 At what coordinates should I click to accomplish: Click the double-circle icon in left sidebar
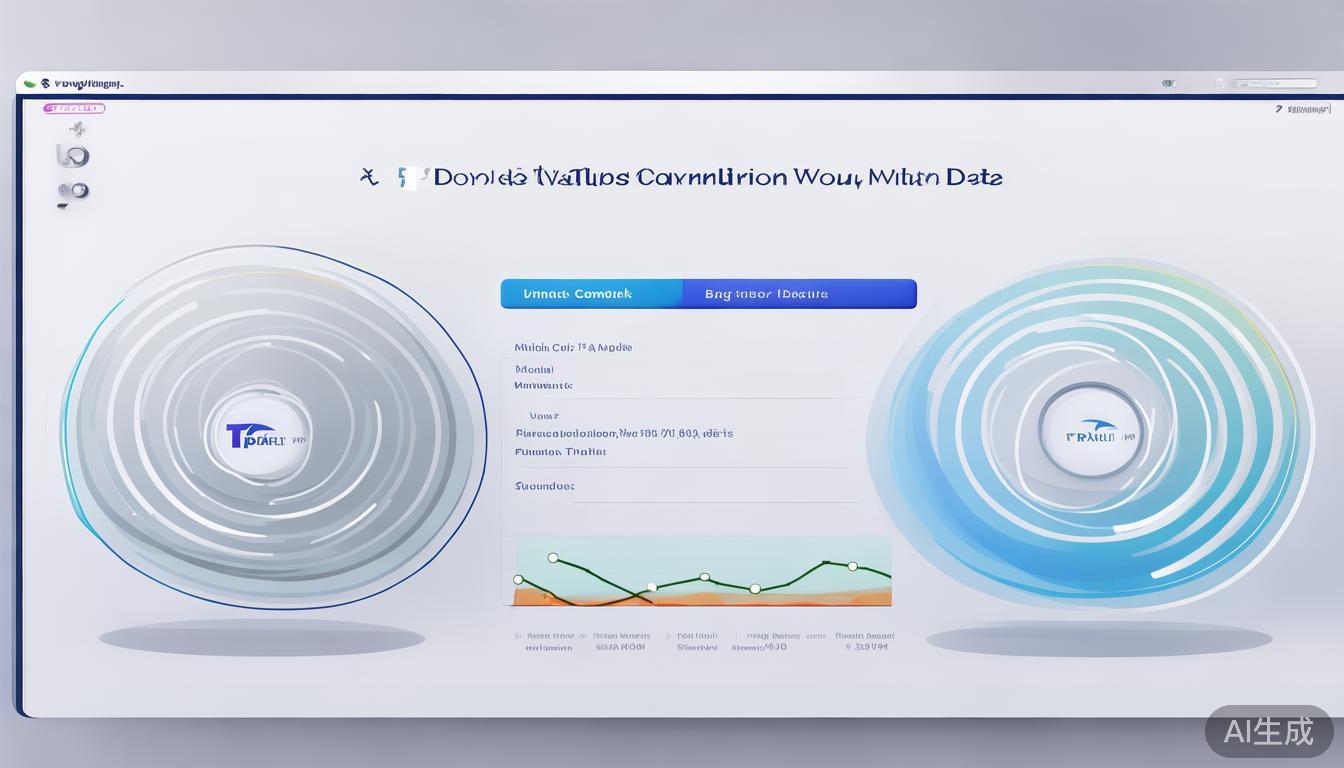[72, 191]
